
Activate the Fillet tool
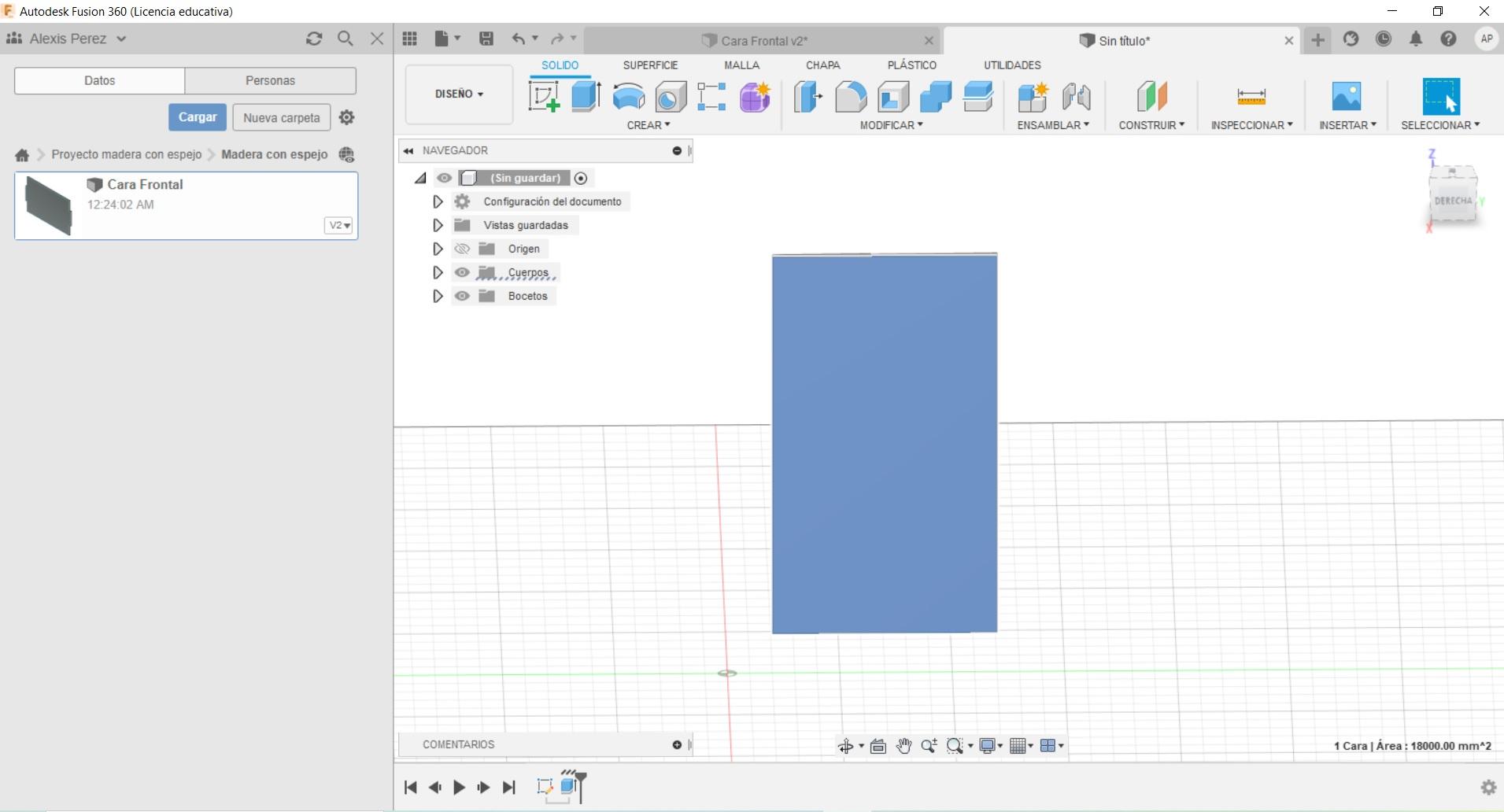tap(850, 97)
